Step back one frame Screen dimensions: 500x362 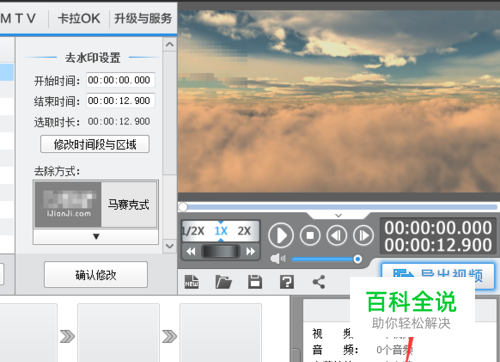[336, 235]
